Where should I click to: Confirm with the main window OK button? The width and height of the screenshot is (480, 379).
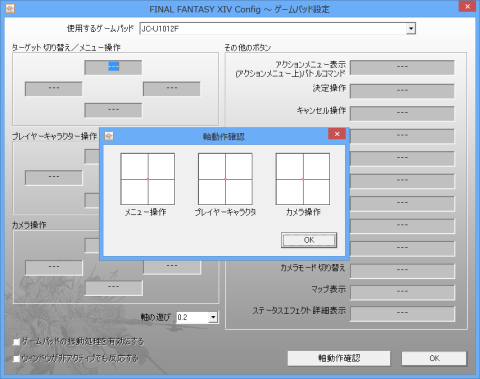[434, 358]
